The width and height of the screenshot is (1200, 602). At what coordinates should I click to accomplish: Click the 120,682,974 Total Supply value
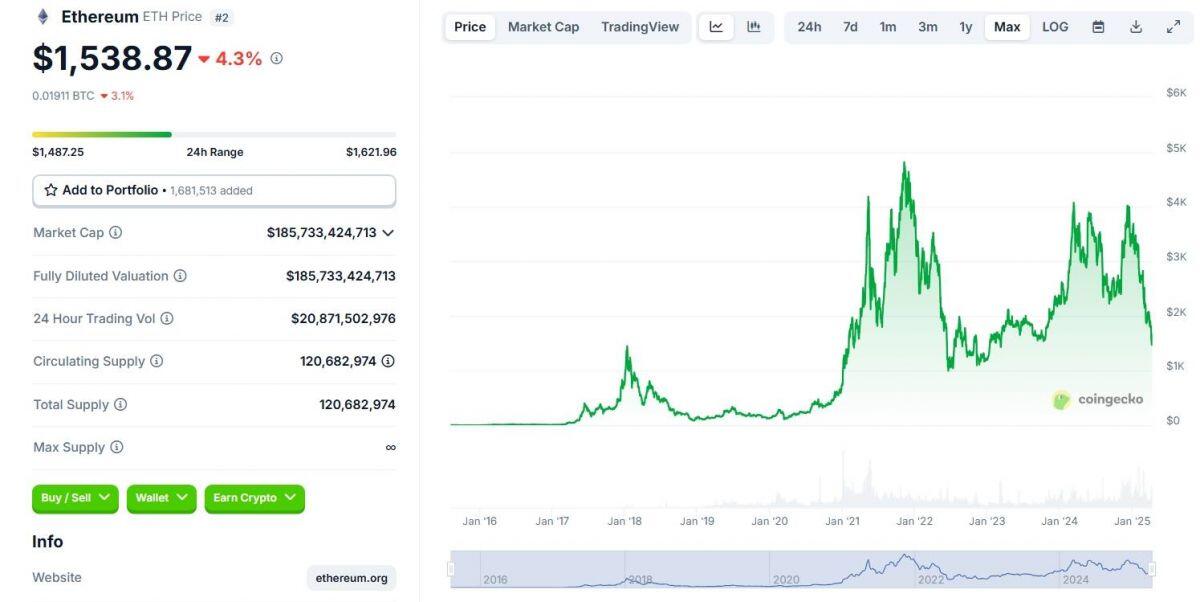pyautogui.click(x=357, y=405)
